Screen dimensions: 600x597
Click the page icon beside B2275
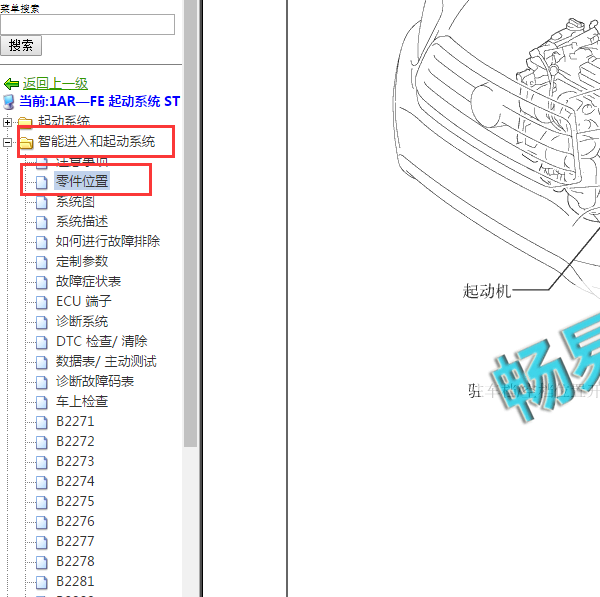click(42, 502)
